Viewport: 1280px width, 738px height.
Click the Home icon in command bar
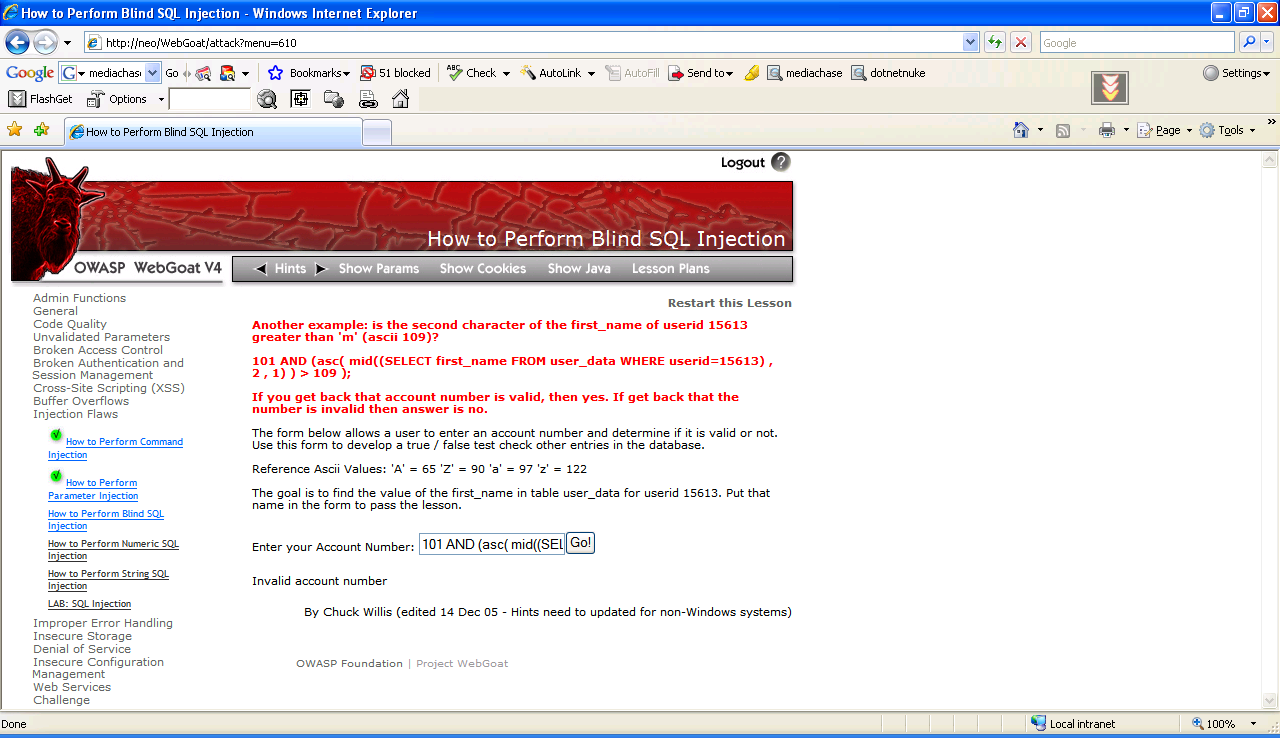pyautogui.click(x=1020, y=130)
